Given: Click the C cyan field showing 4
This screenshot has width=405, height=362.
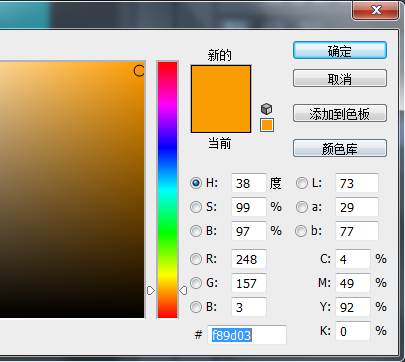Looking at the screenshot, I should pos(353,259).
